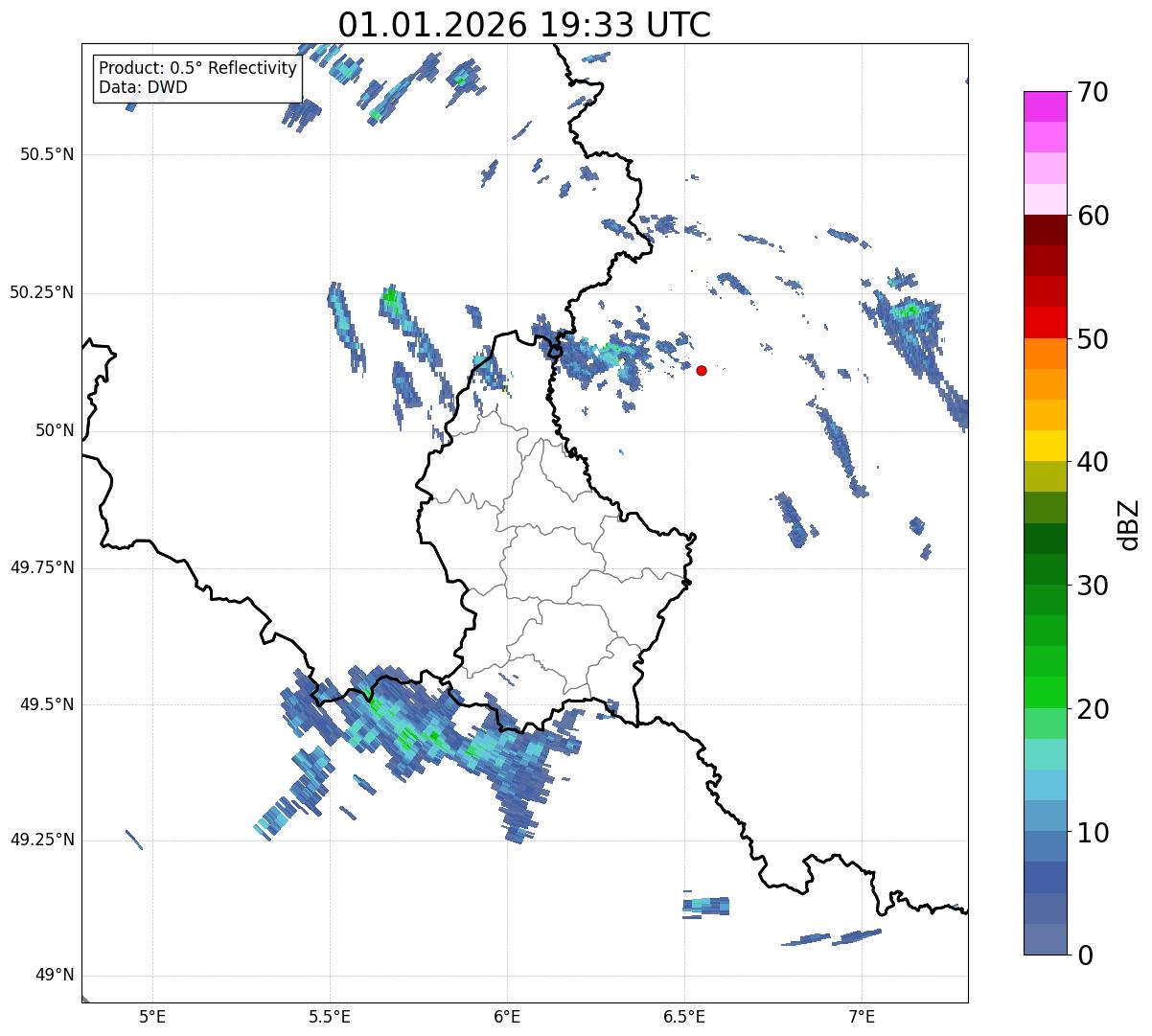This screenshot has height=1036, width=1152.
Task: Click the 'Data: DWD' legend line
Action: pos(143,87)
